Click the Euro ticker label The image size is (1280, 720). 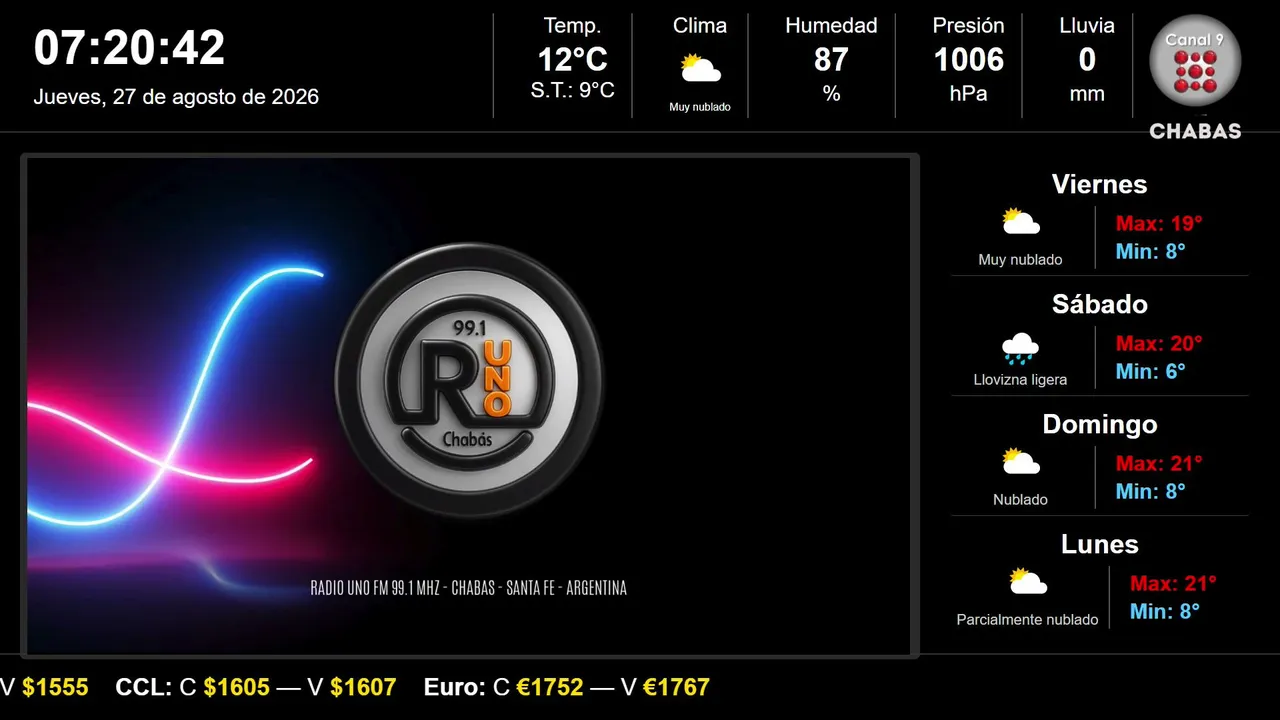pyautogui.click(x=455, y=687)
